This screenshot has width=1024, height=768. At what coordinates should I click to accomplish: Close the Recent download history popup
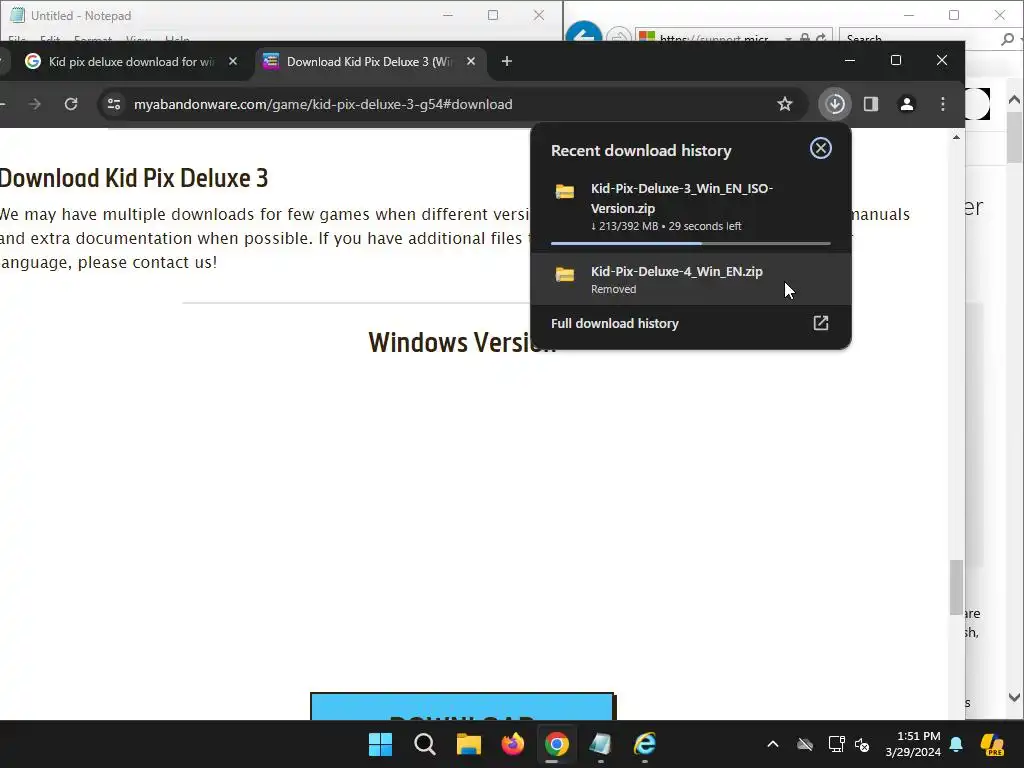(820, 148)
